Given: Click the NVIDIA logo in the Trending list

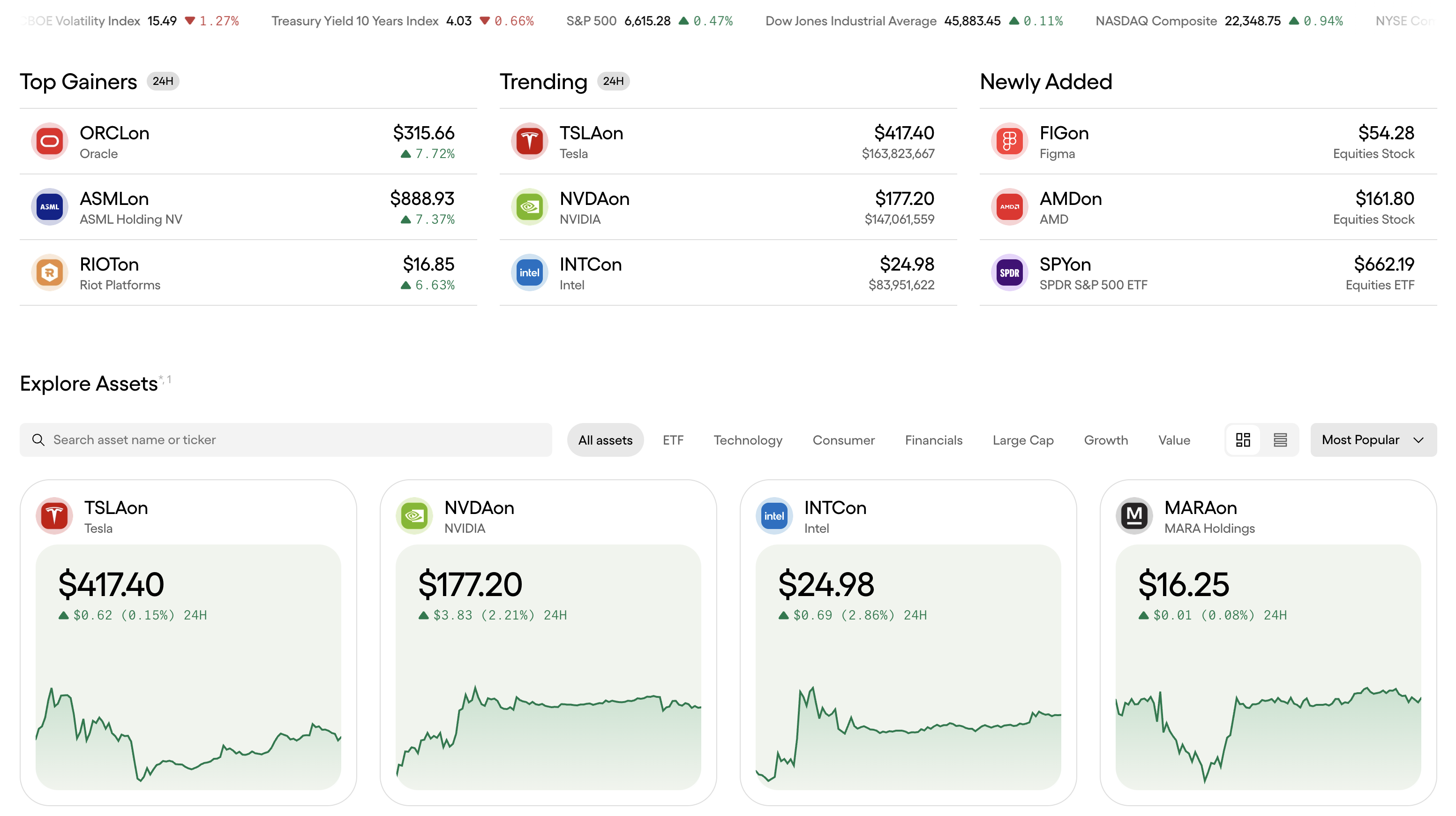Looking at the screenshot, I should tap(530, 207).
